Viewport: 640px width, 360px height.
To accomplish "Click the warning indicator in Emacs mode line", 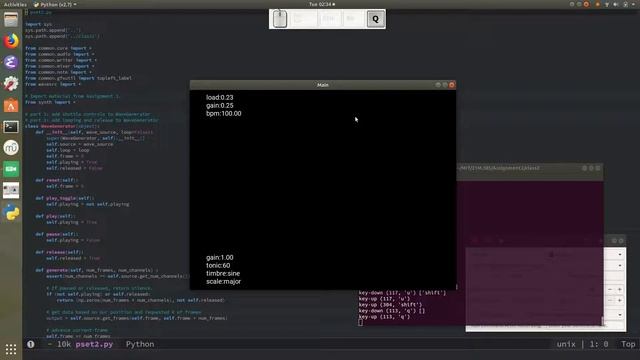I will 31,344.
